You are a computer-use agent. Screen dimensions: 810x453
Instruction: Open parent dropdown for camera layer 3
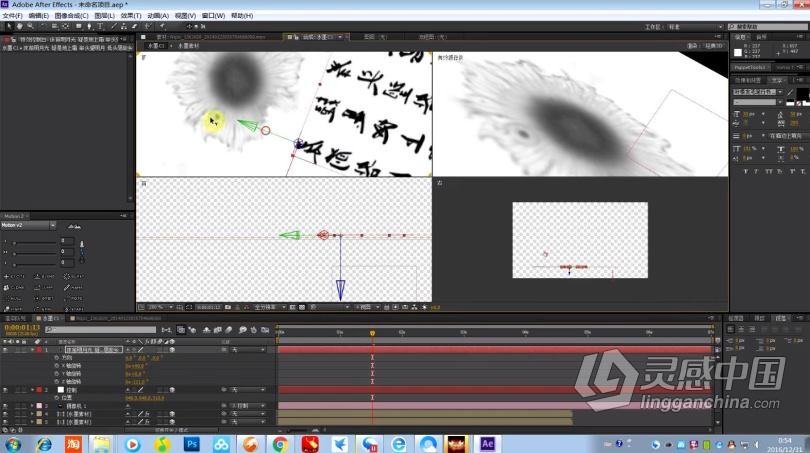(248, 406)
